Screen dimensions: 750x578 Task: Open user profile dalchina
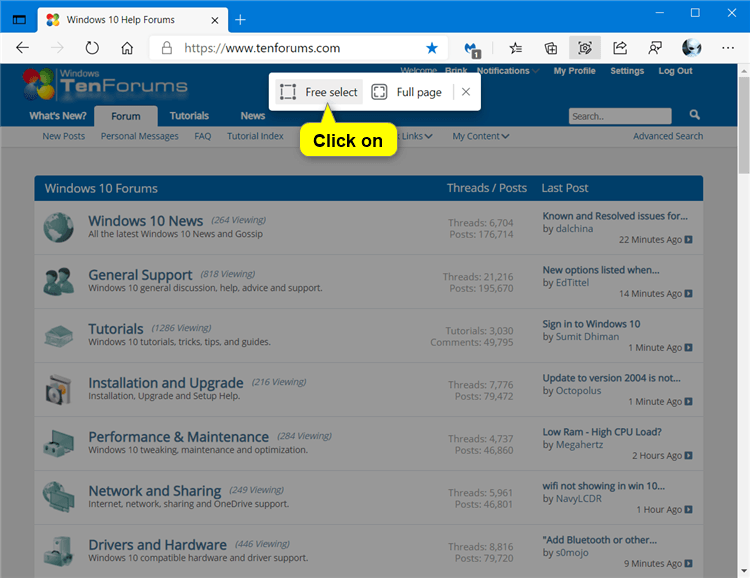point(574,229)
